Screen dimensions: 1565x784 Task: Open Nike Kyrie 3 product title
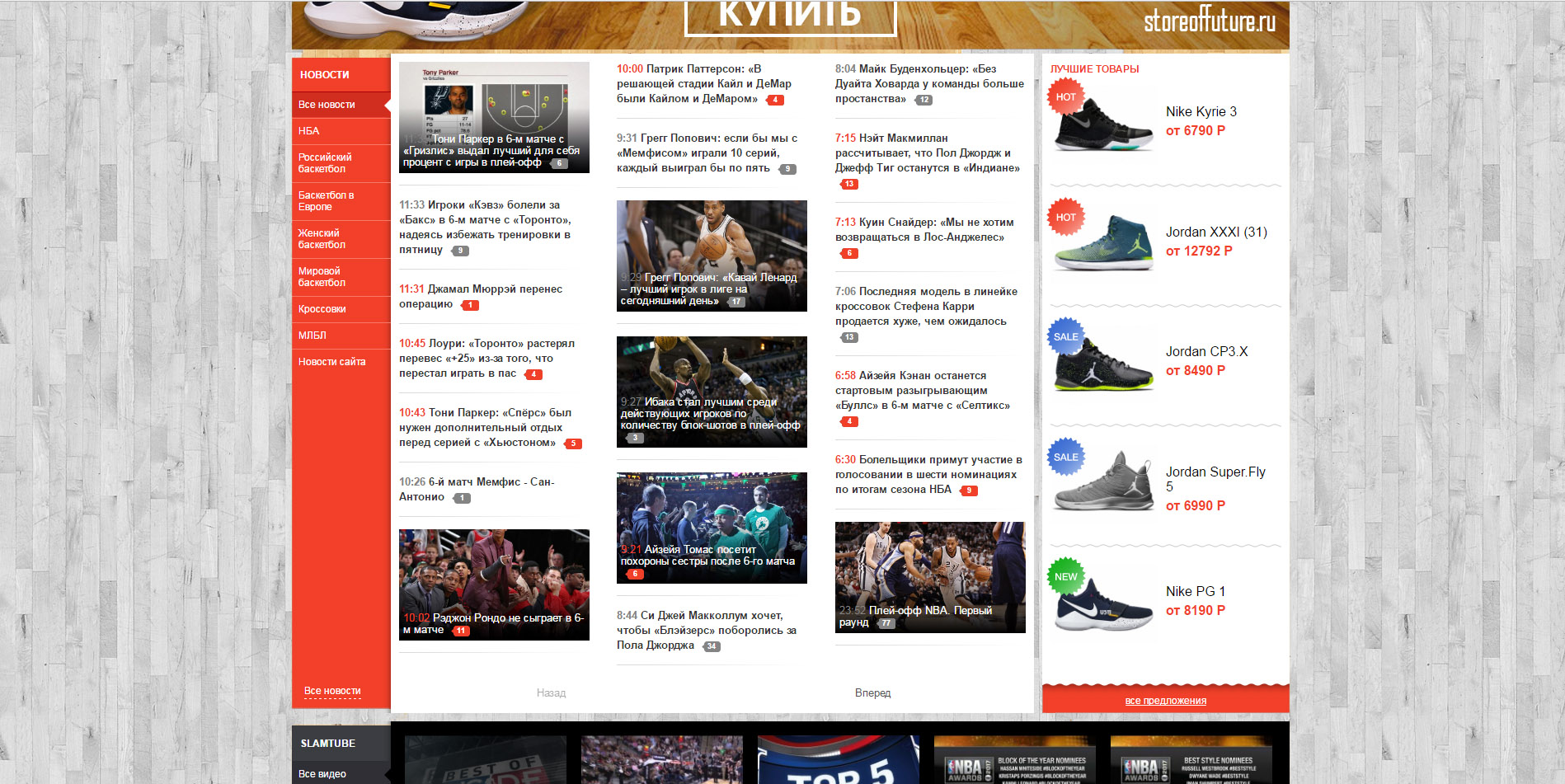click(1201, 112)
